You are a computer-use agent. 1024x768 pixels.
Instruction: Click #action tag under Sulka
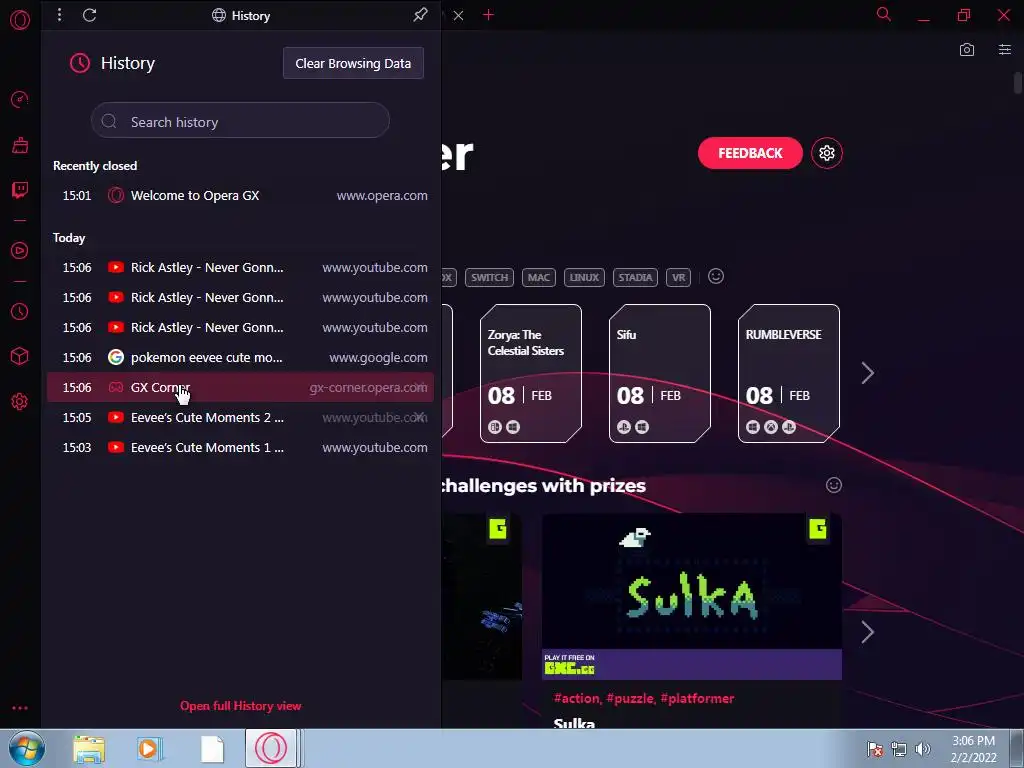[576, 698]
